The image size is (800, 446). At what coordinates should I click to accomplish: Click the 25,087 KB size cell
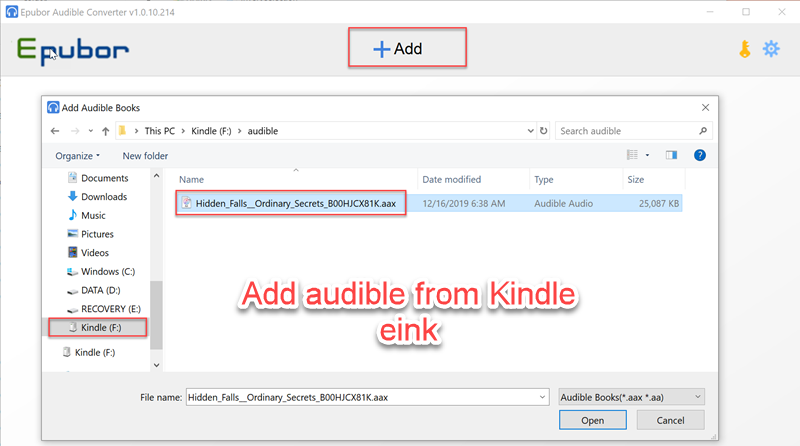pos(659,204)
